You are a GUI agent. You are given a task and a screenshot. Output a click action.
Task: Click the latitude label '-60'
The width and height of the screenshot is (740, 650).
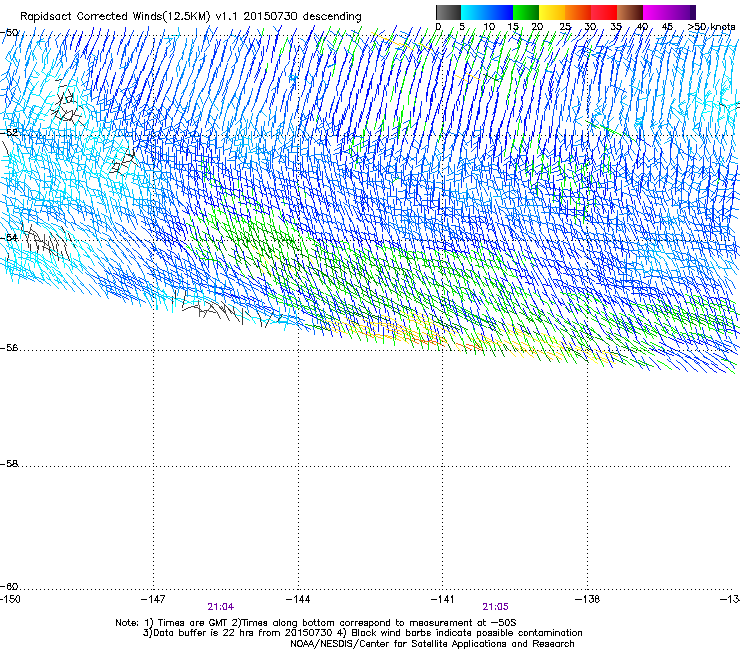9,587
